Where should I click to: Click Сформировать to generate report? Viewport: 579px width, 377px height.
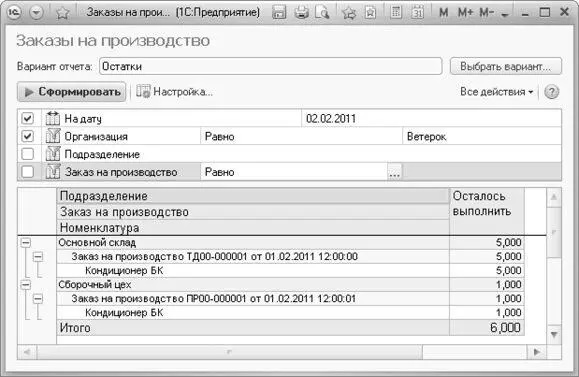(x=72, y=92)
